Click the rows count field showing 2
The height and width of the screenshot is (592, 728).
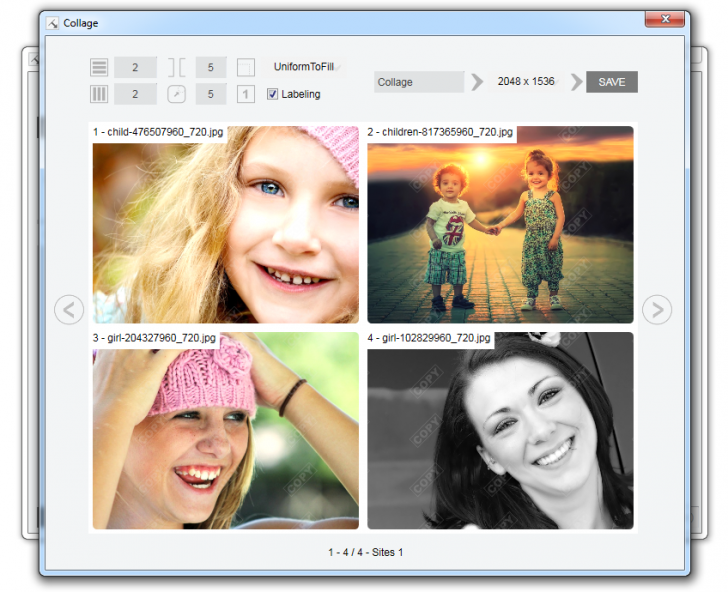pyautogui.click(x=135, y=67)
